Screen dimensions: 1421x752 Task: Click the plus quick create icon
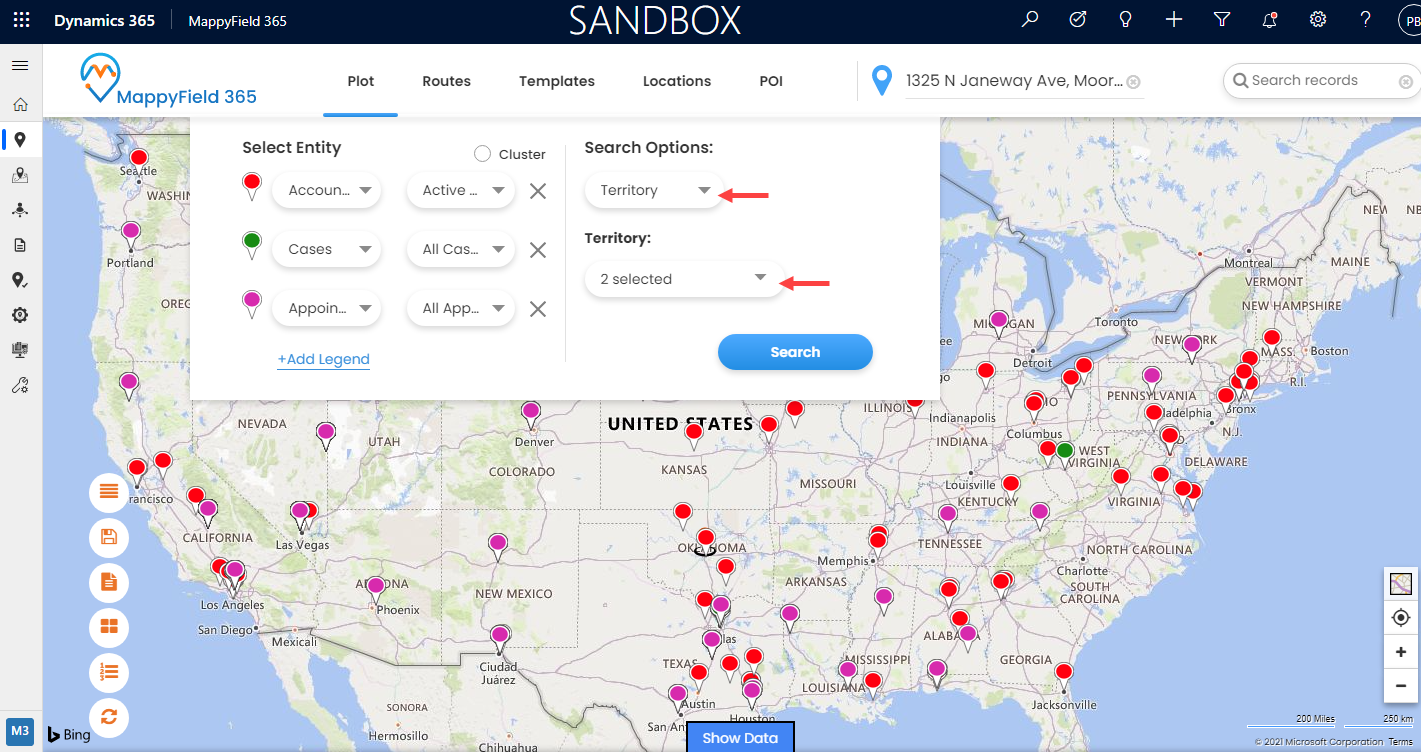1174,19
